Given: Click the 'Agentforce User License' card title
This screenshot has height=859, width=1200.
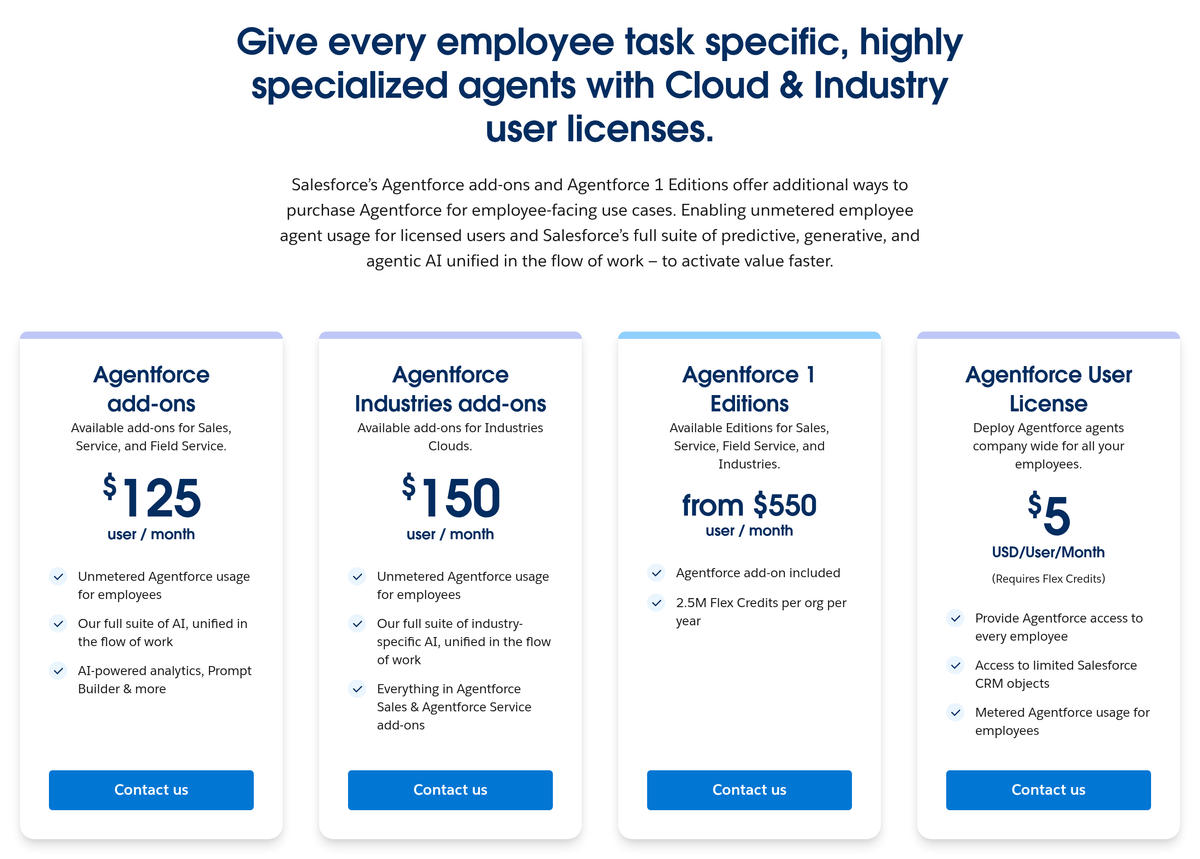Looking at the screenshot, I should pyautogui.click(x=1048, y=389).
